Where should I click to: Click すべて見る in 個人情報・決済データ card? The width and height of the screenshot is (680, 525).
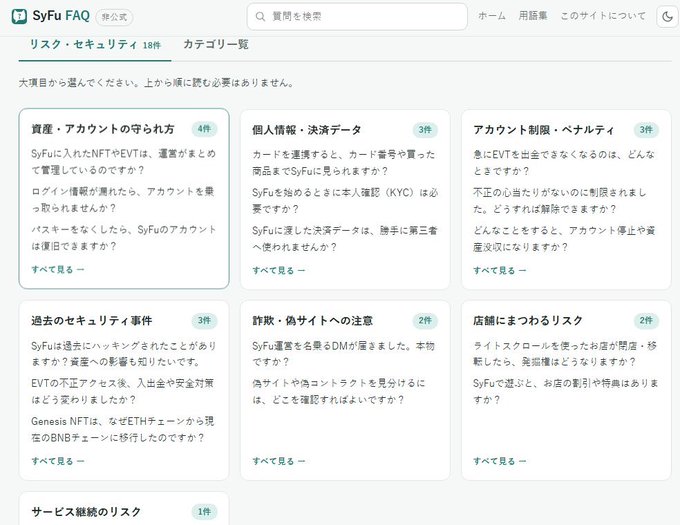coord(279,270)
